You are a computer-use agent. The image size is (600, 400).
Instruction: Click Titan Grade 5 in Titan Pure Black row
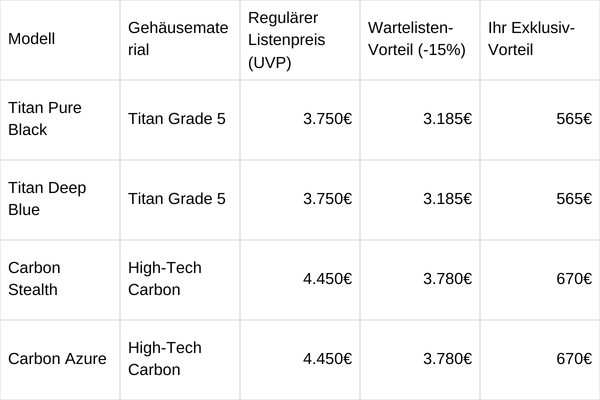(177, 119)
